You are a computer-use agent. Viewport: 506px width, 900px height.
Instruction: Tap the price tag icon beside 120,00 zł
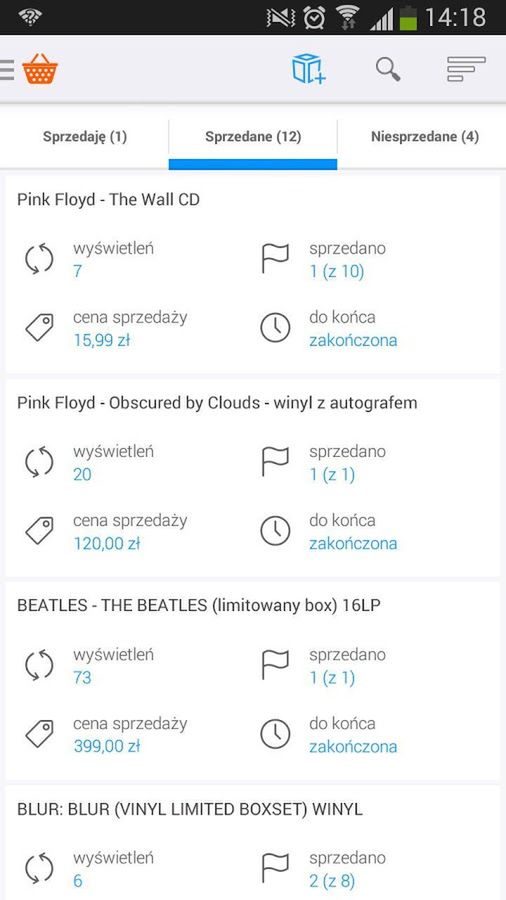(39, 531)
